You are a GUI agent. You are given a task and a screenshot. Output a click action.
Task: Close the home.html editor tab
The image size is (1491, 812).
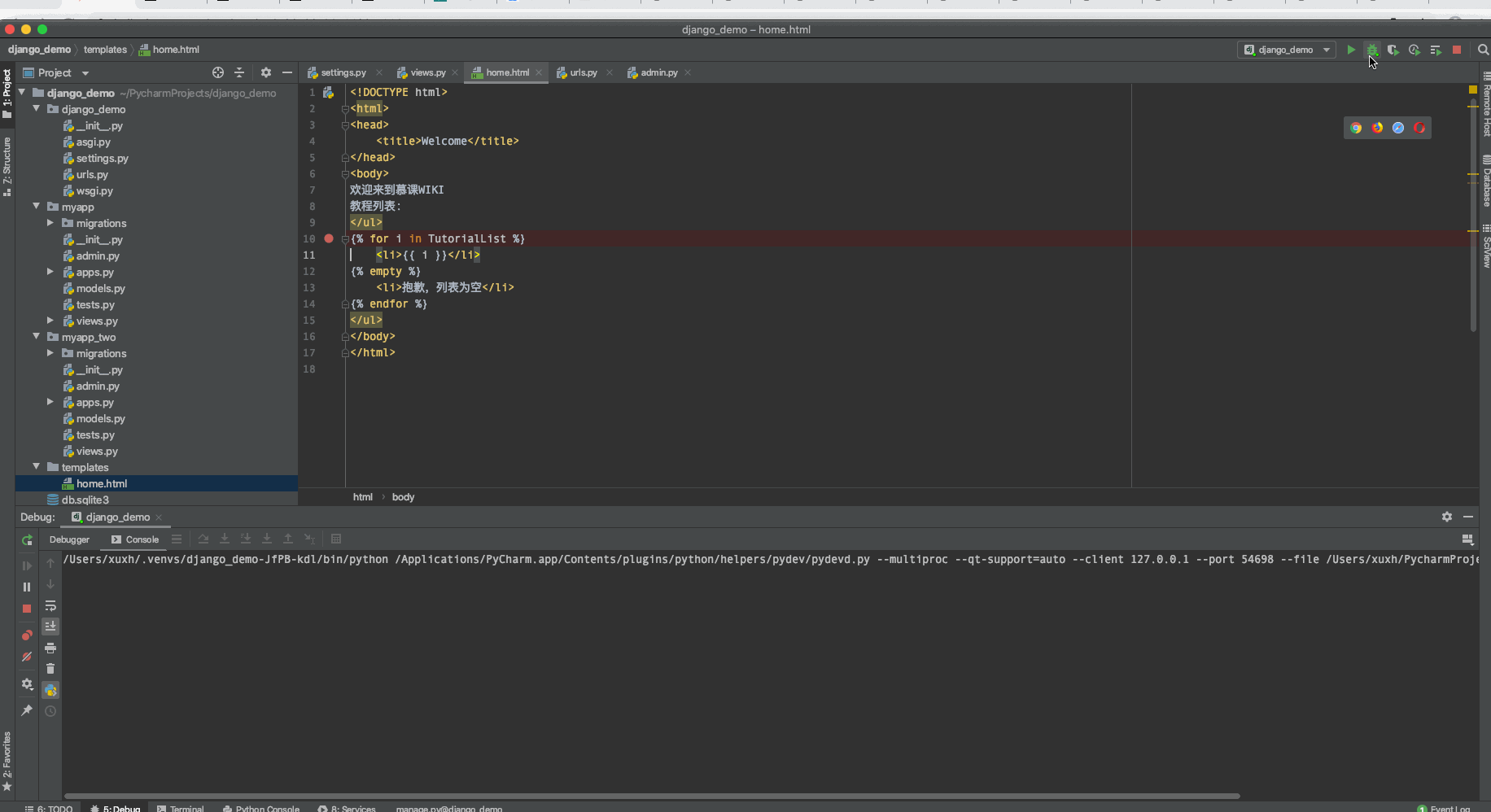pyautogui.click(x=539, y=72)
